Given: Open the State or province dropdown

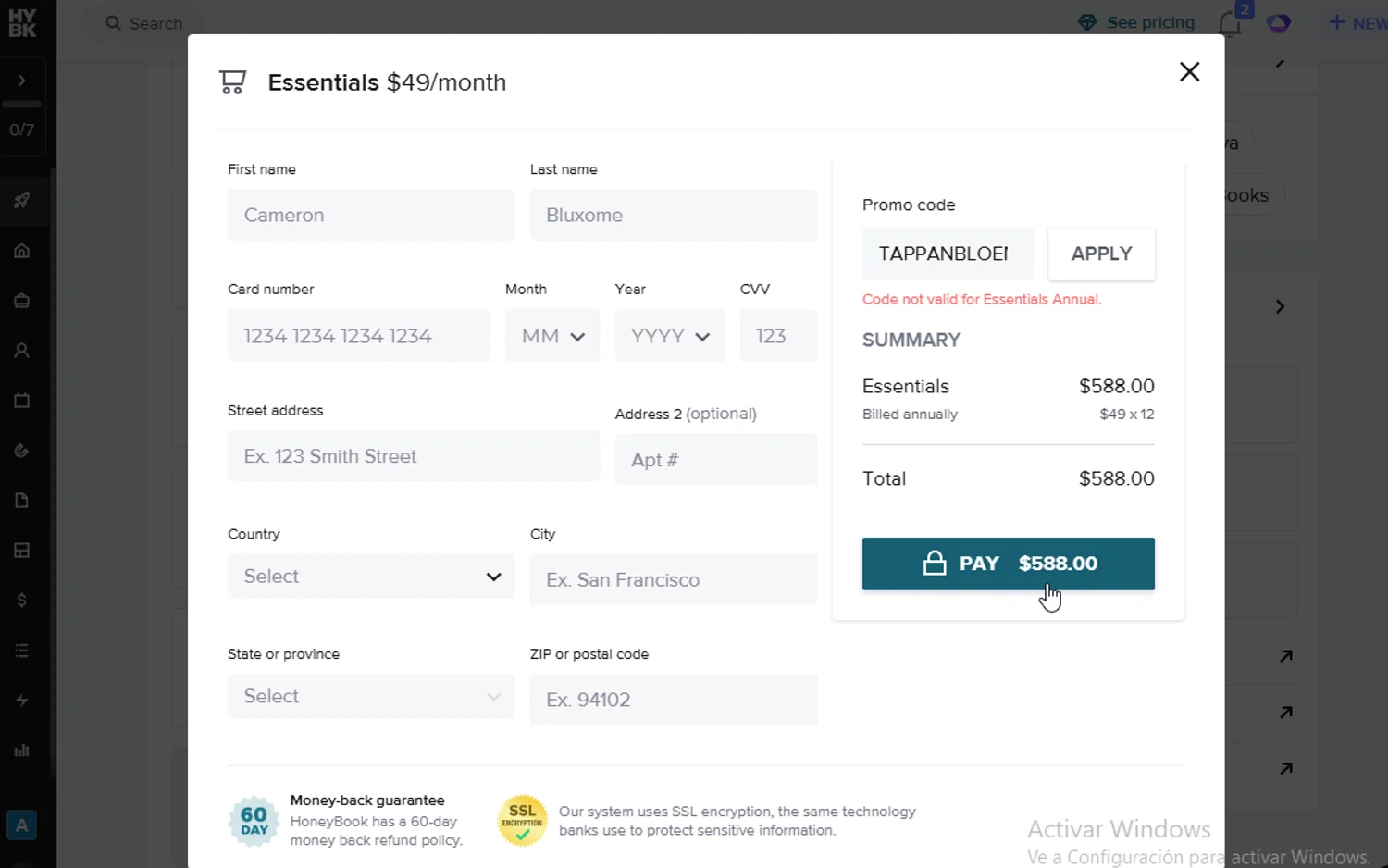Looking at the screenshot, I should point(371,696).
